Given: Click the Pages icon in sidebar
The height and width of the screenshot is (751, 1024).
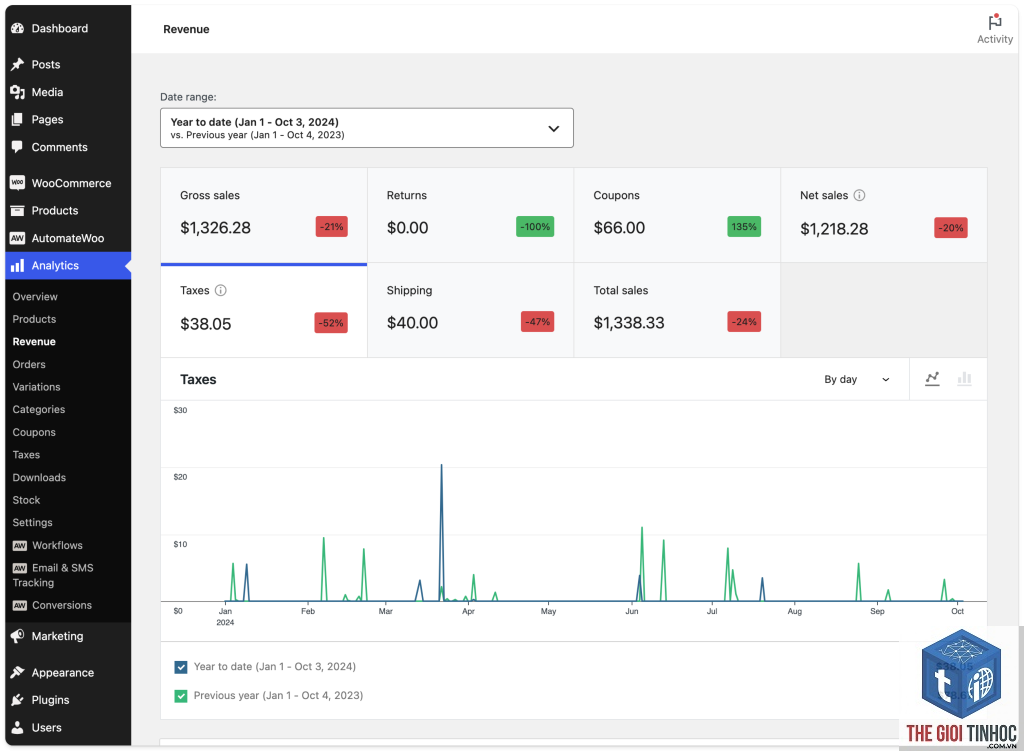Looking at the screenshot, I should 18,120.
